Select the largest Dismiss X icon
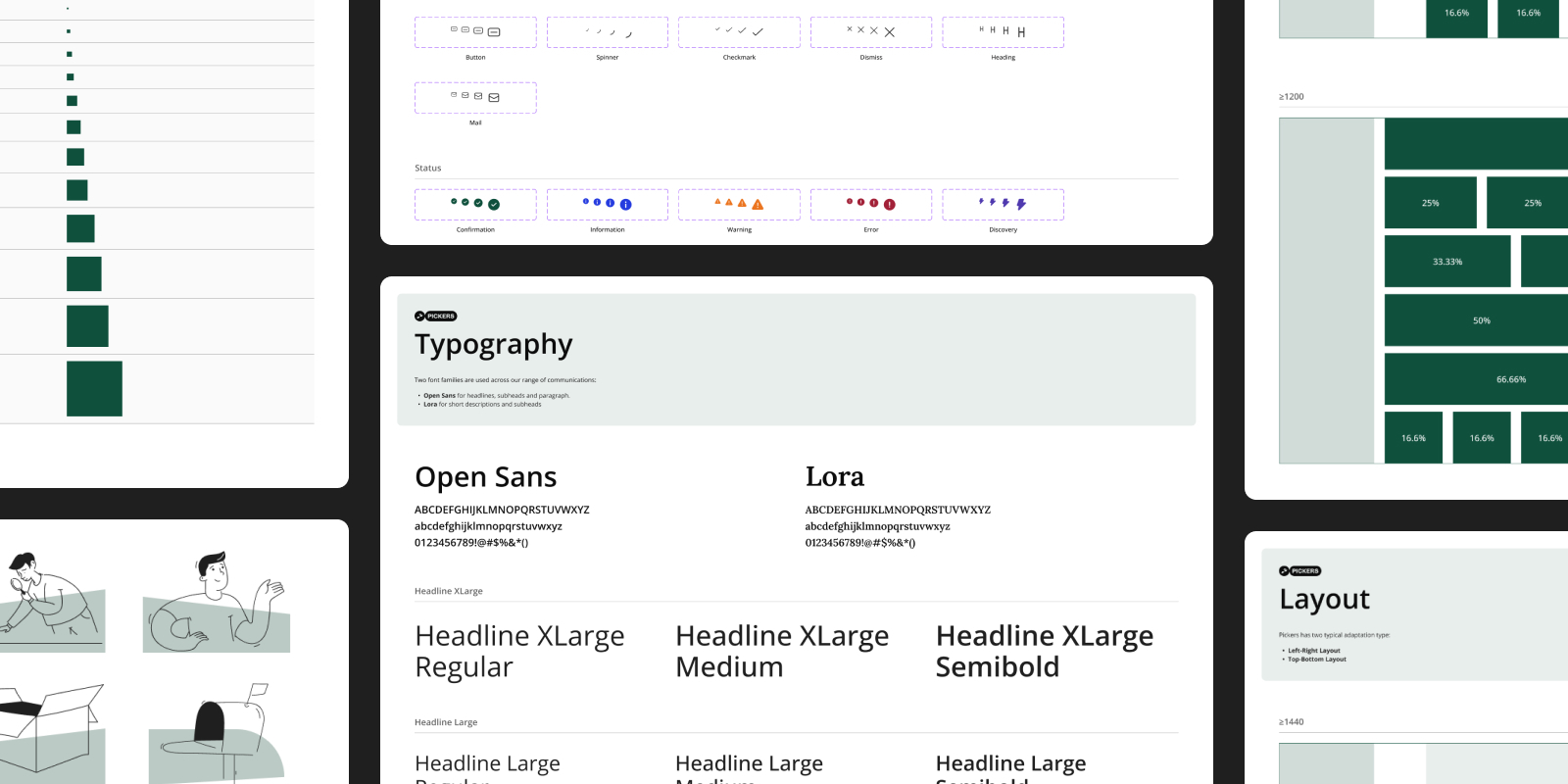The image size is (1568, 784). (x=890, y=32)
